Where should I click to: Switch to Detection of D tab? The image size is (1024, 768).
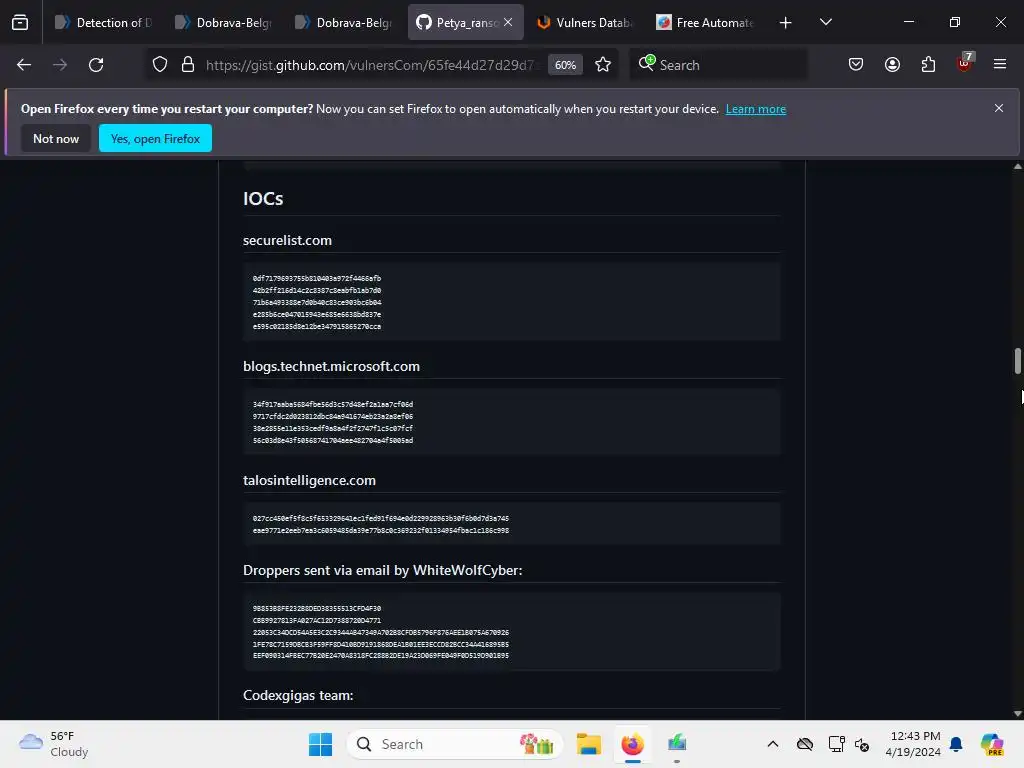tap(104, 22)
